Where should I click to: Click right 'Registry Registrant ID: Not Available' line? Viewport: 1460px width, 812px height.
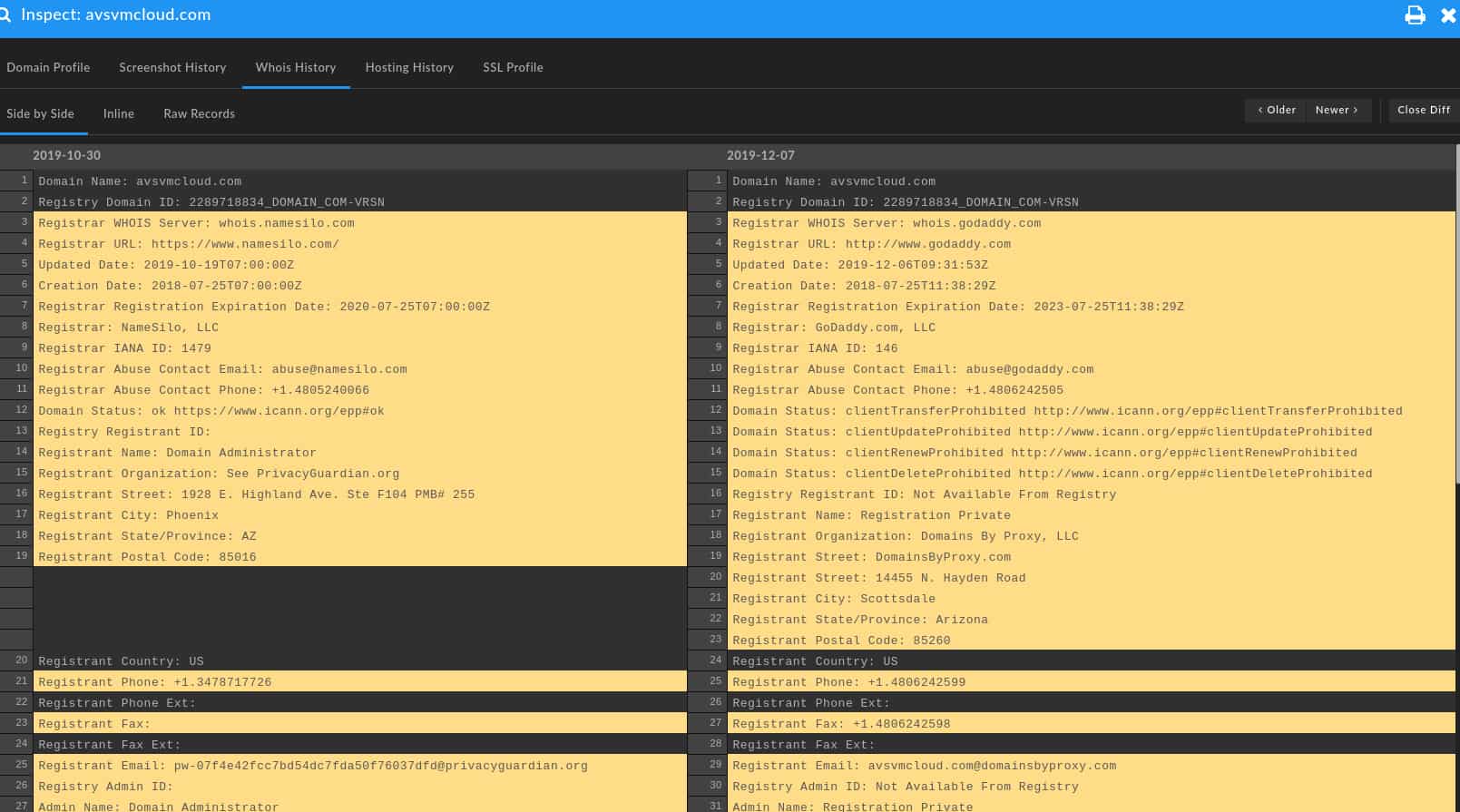pos(1092,494)
